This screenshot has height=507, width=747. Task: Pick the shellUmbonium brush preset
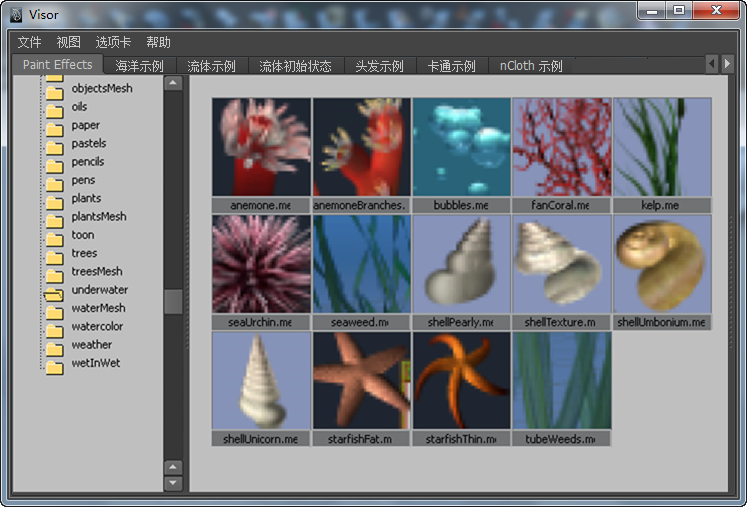click(661, 265)
